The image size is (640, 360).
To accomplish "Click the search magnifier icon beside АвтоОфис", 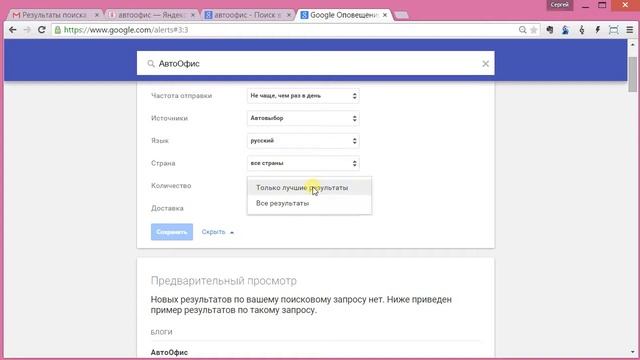I will pos(151,64).
